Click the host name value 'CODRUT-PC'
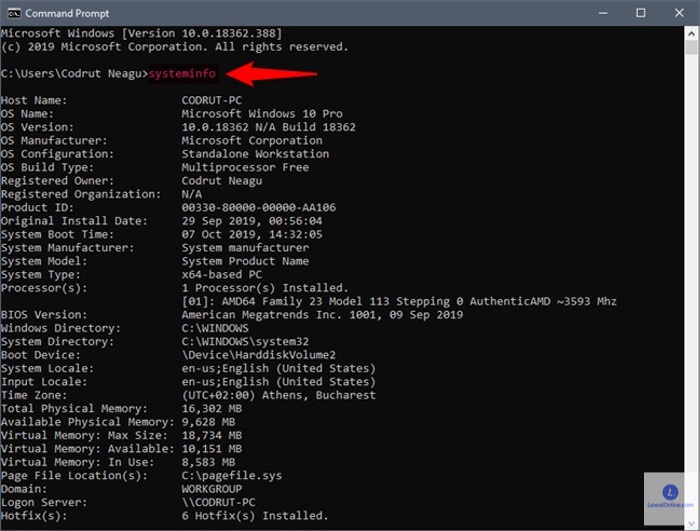The height and width of the screenshot is (531, 700). point(212,100)
